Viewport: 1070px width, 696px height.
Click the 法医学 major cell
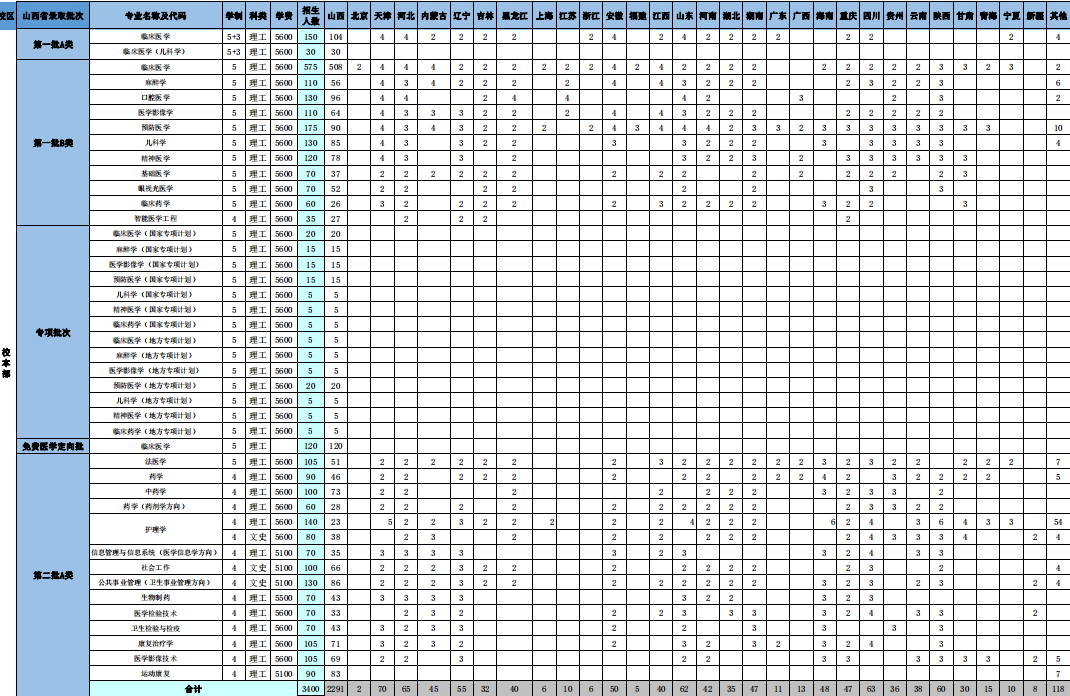coord(155,462)
